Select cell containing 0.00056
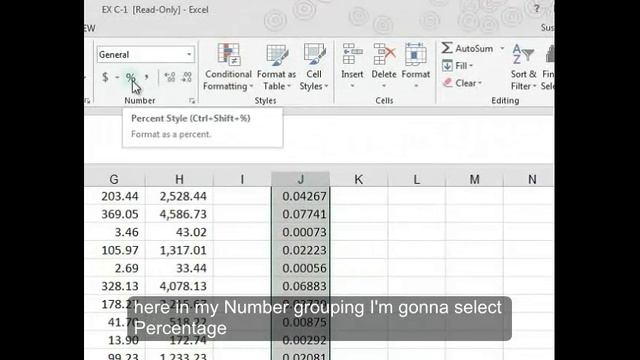The width and height of the screenshot is (640, 360). click(301, 268)
